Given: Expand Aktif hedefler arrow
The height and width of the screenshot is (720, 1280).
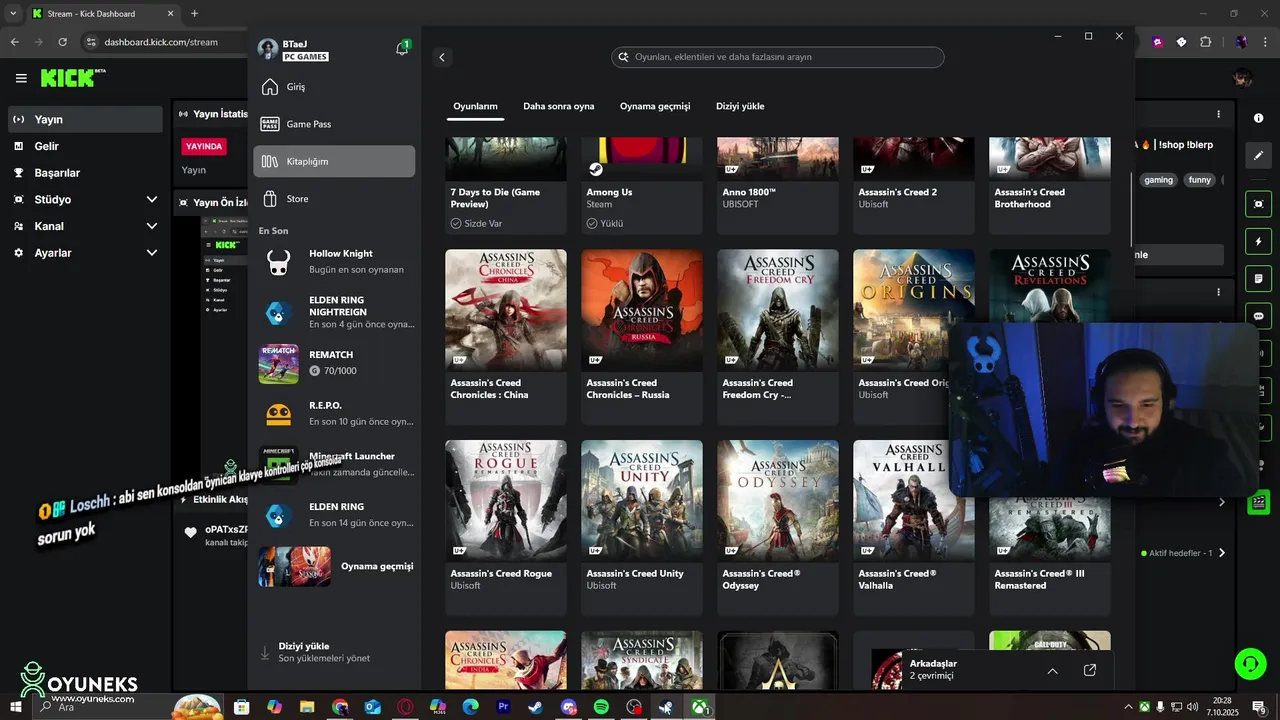Looking at the screenshot, I should coord(1221,553).
